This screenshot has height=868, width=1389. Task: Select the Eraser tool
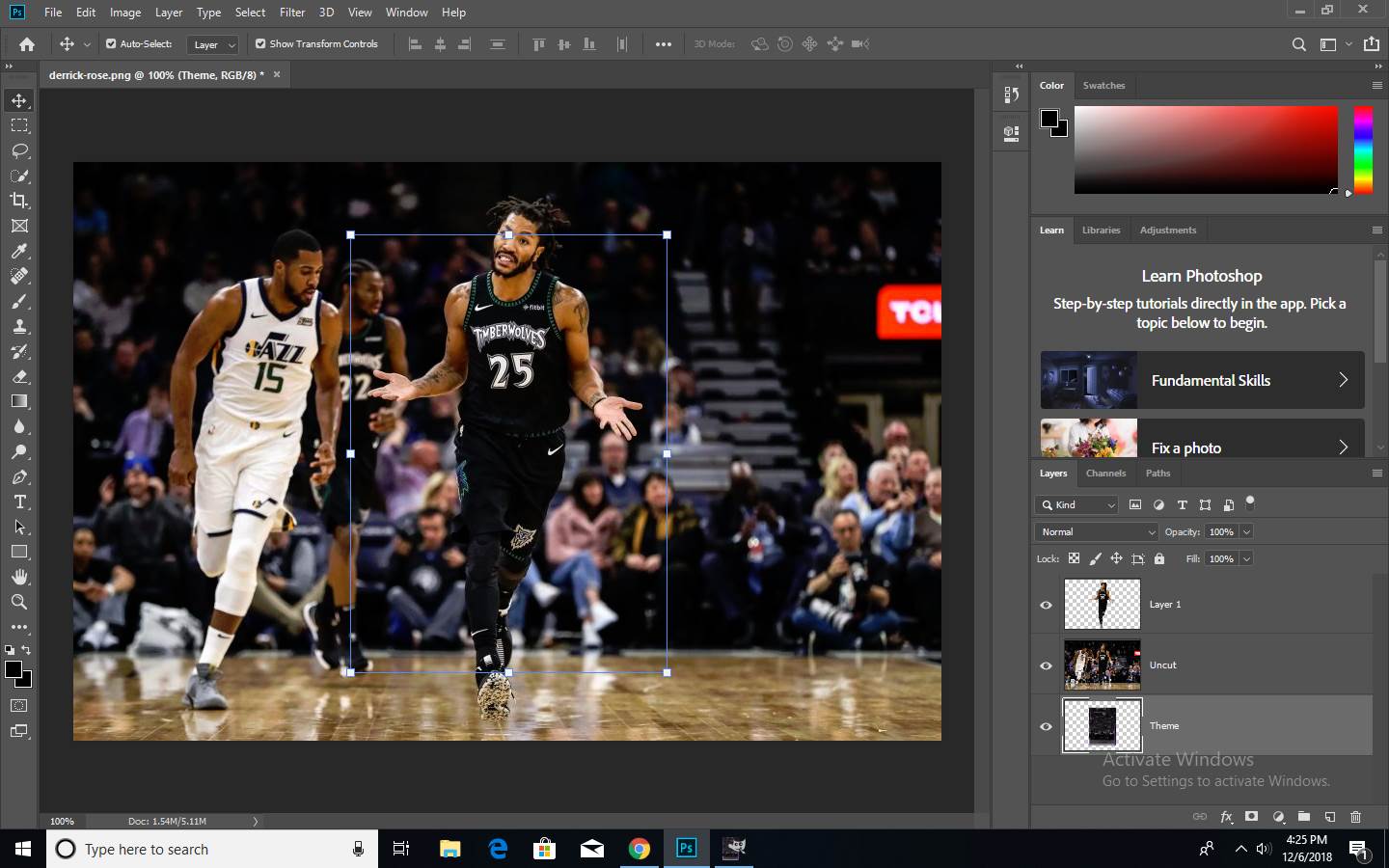click(19, 376)
